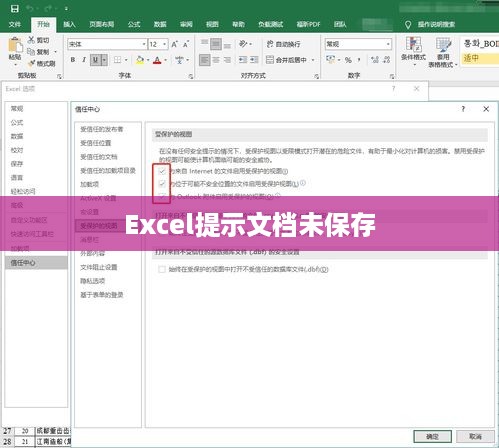The height and width of the screenshot is (448, 499).
Task: Apply the 适中 cell style swatch
Action: coord(480,58)
